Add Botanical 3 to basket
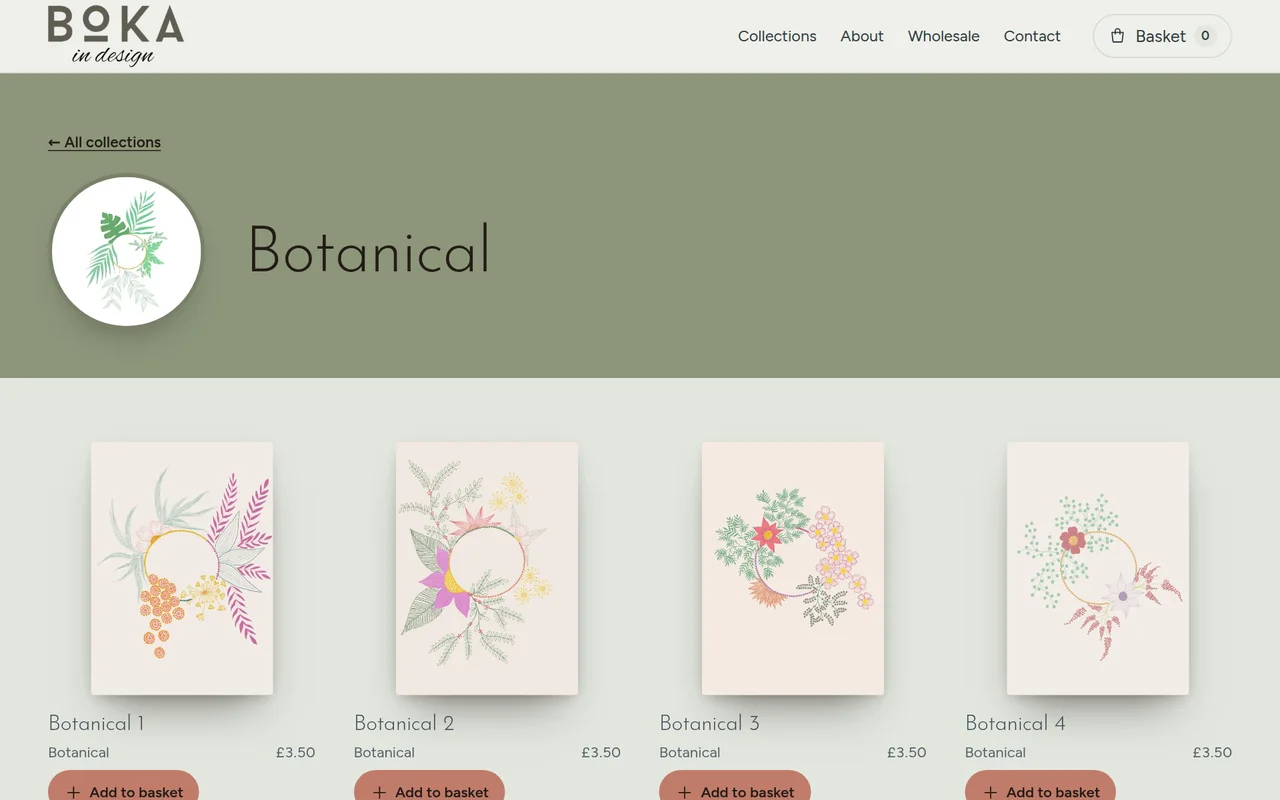Image resolution: width=1280 pixels, height=800 pixels. coord(735,786)
